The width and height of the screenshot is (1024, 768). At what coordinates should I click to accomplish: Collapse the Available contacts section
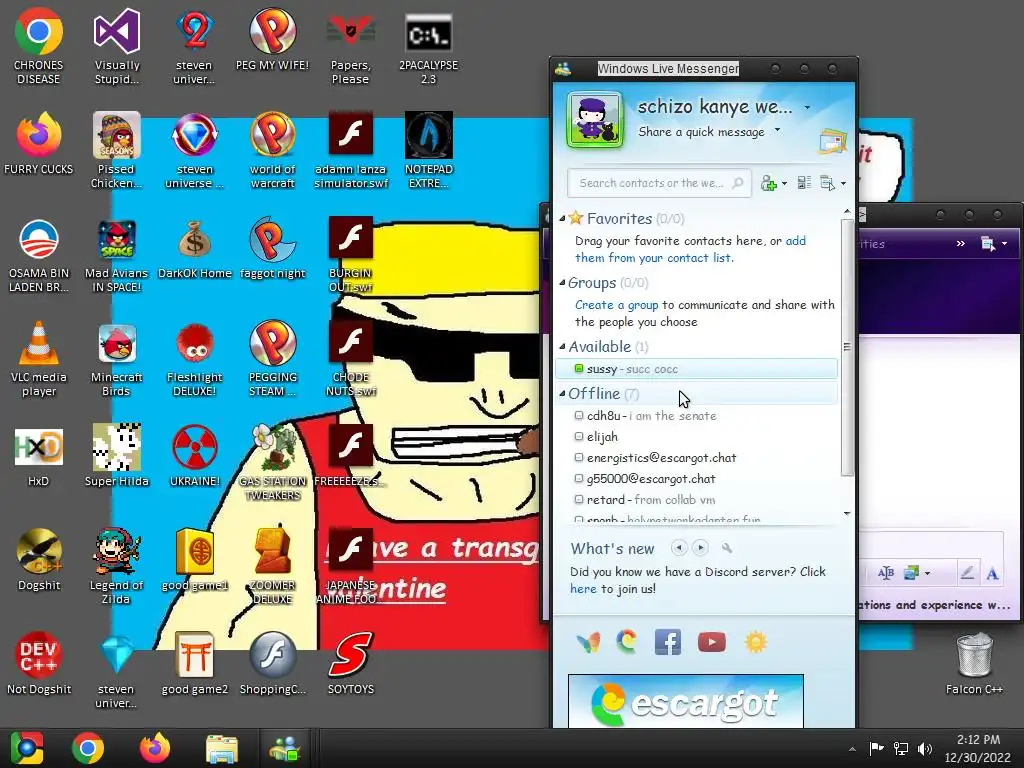tap(562, 347)
